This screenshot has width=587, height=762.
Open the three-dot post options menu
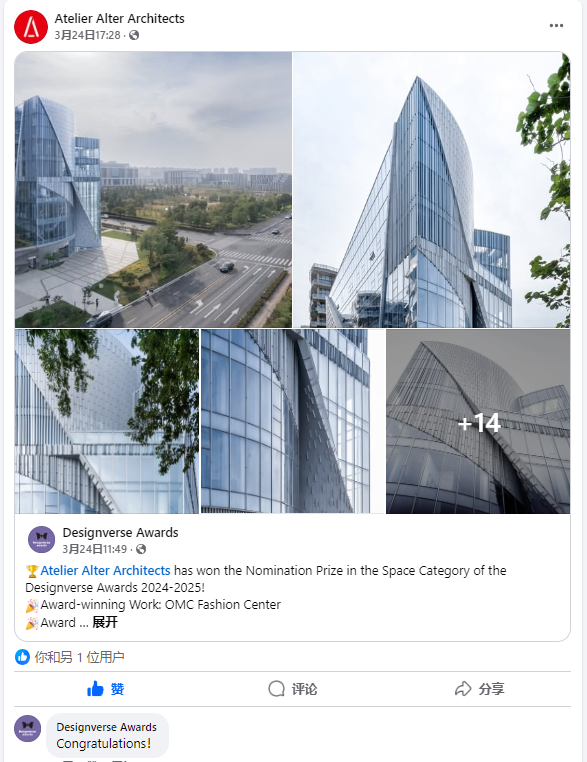click(x=556, y=26)
